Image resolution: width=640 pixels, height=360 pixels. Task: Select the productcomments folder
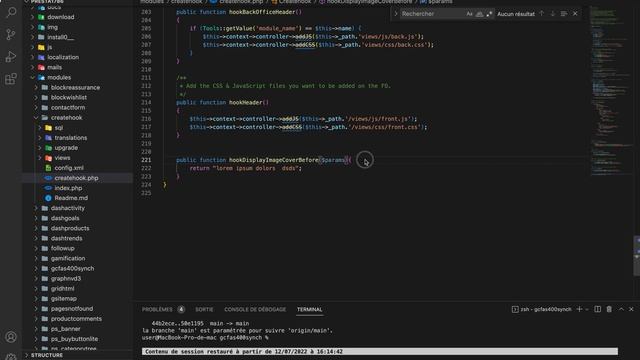76,319
